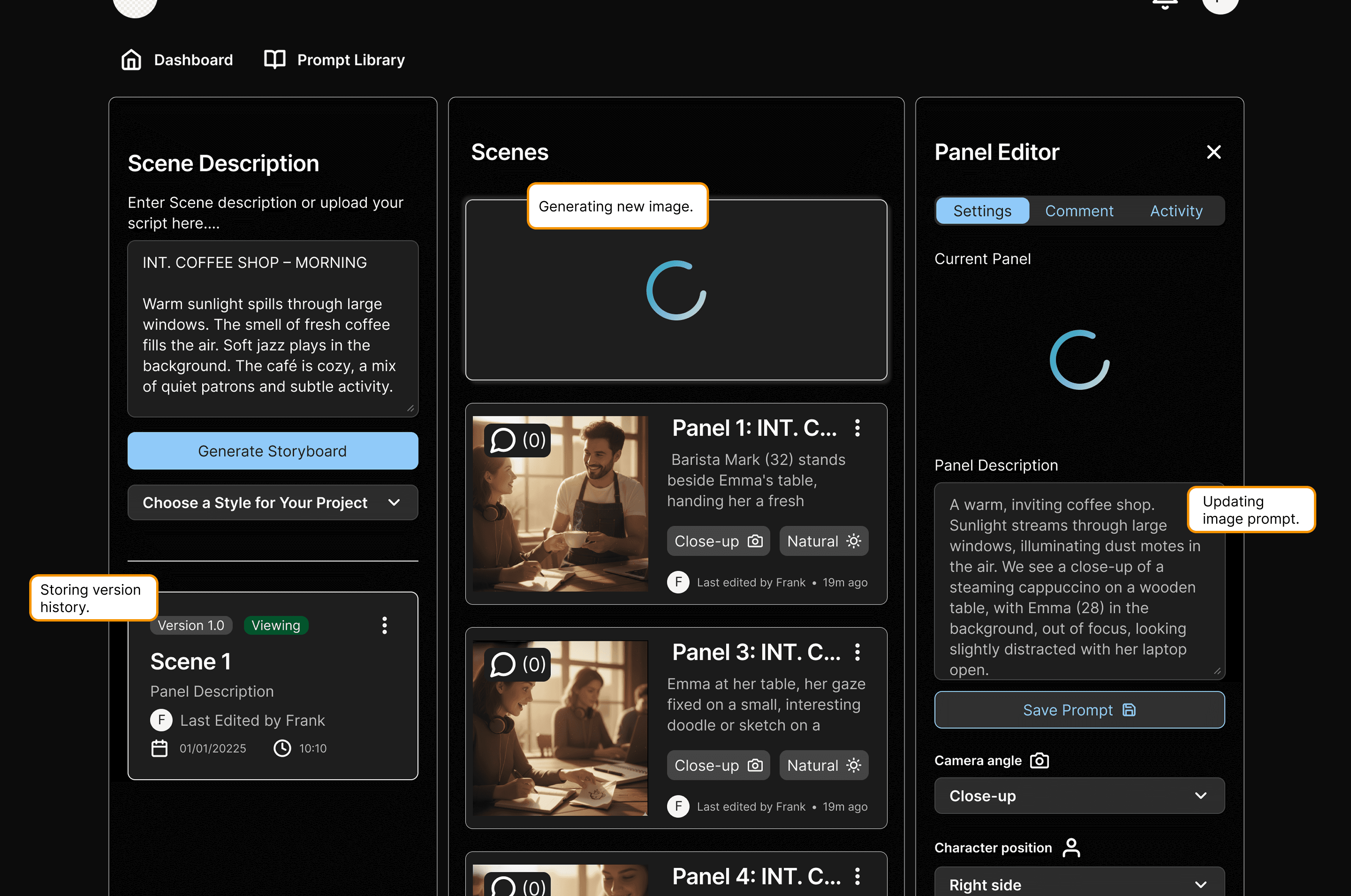Open Prompt Library book icon
Image resolution: width=1351 pixels, height=896 pixels.
[x=275, y=60]
